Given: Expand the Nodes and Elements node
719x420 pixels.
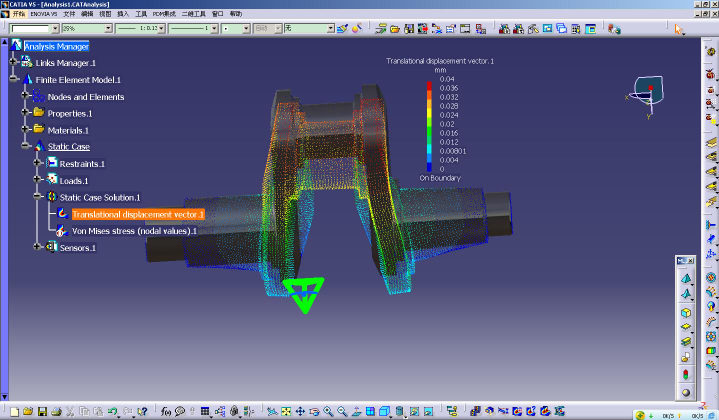Looking at the screenshot, I should coord(25,95).
